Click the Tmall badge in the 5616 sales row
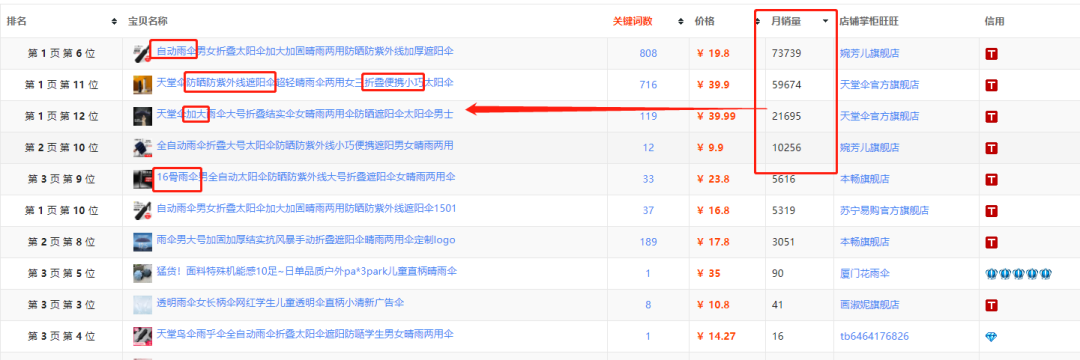The image size is (1080, 360). [992, 179]
